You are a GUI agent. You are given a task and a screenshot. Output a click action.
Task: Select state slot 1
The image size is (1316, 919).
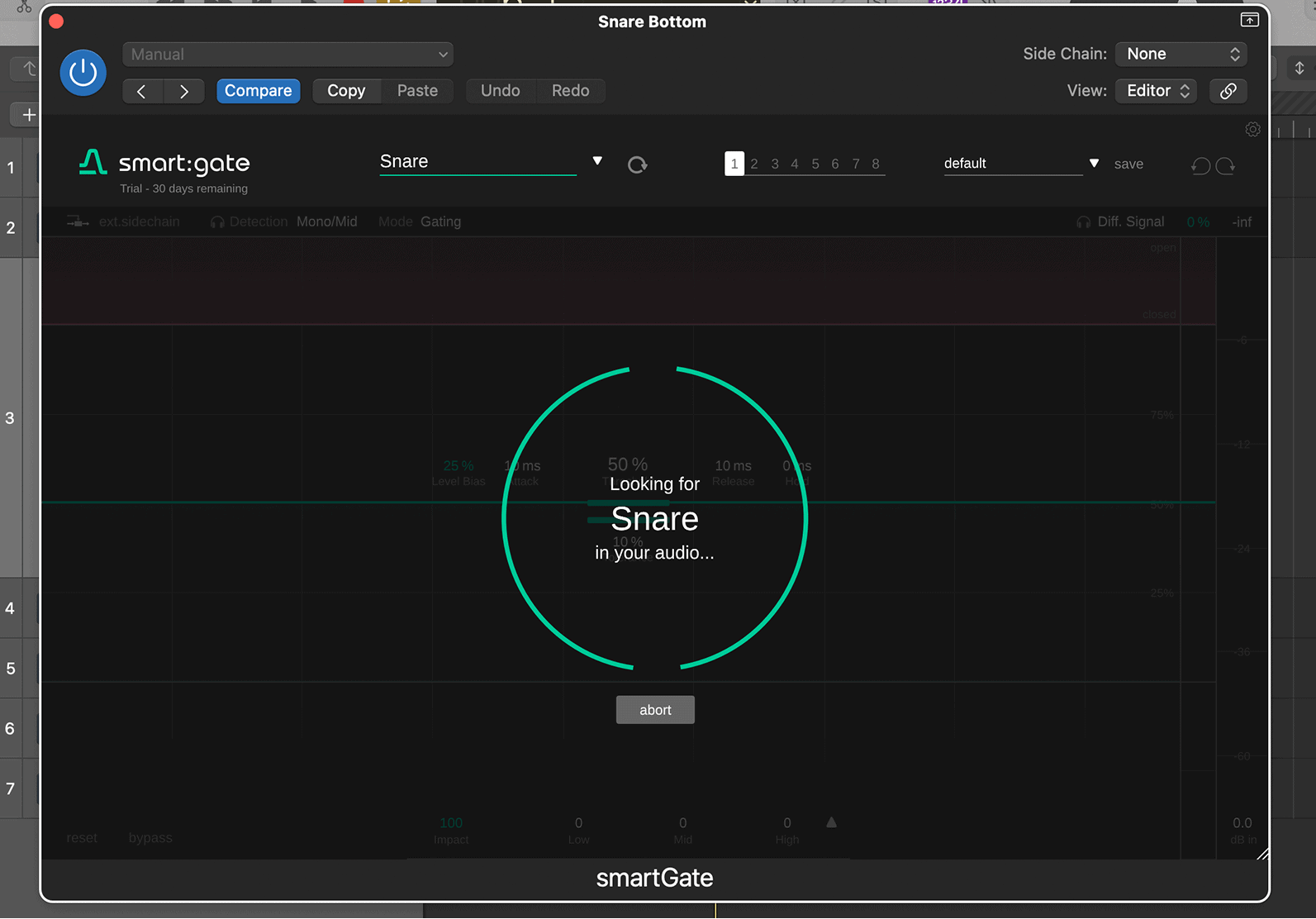coord(734,164)
